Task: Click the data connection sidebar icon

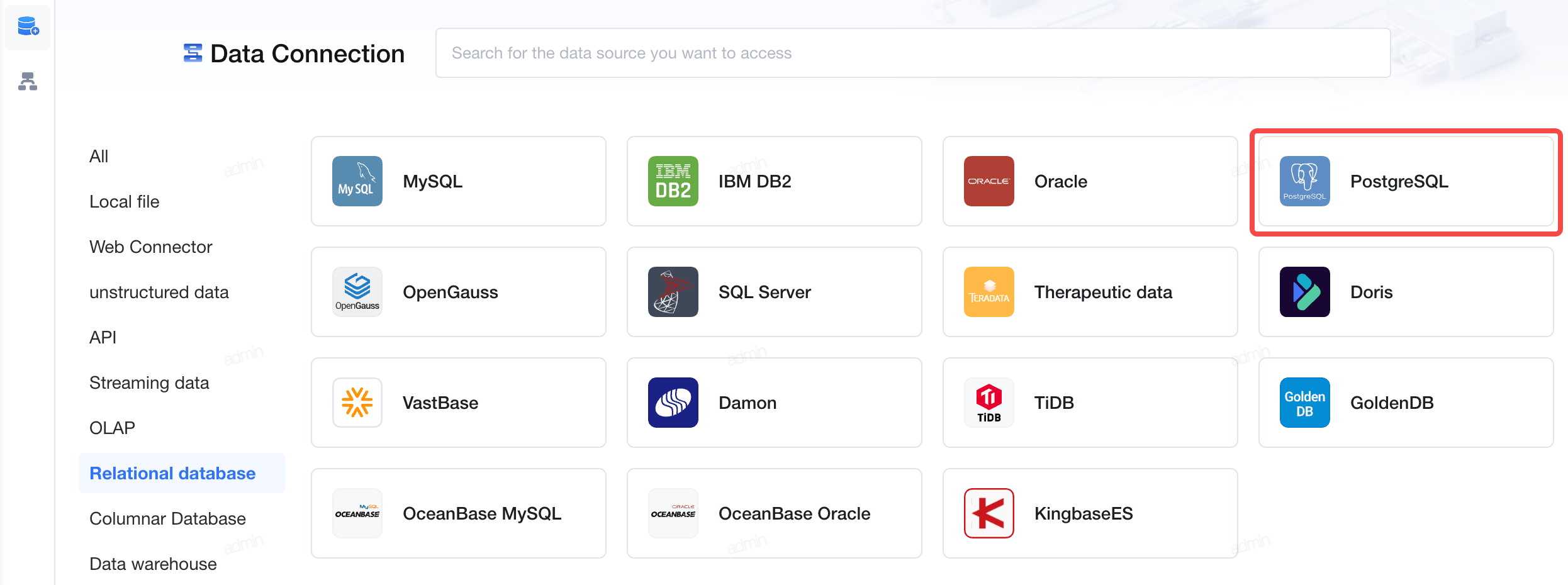Action: coord(28,27)
